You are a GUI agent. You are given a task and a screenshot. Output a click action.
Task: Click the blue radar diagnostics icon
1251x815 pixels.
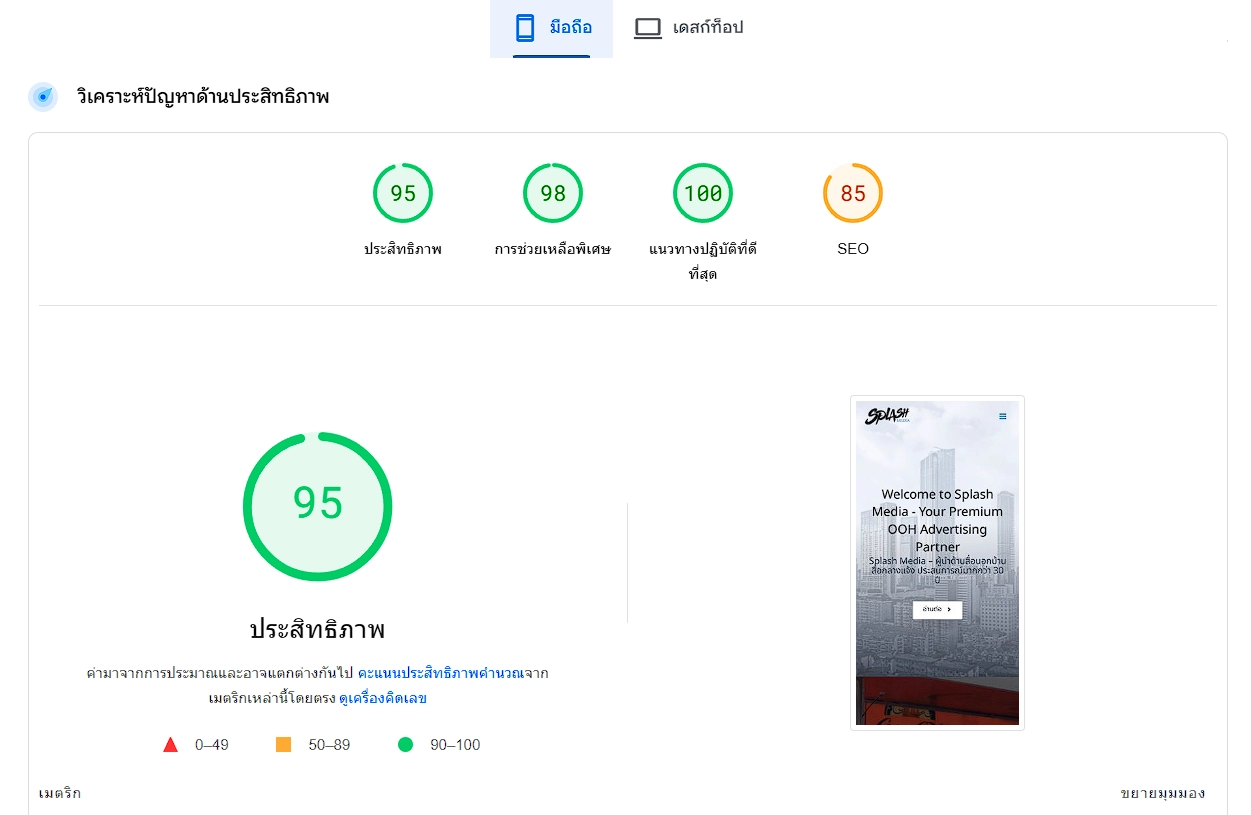pyautogui.click(x=43, y=97)
